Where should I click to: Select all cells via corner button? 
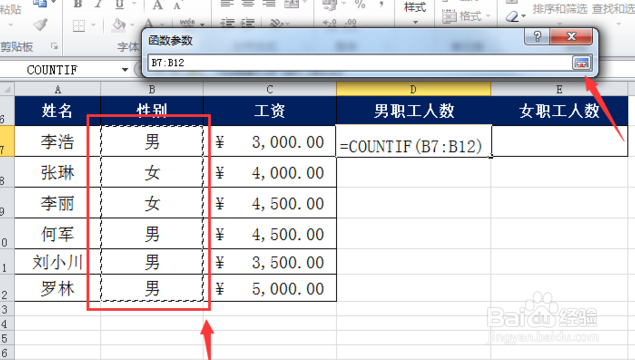7,89
